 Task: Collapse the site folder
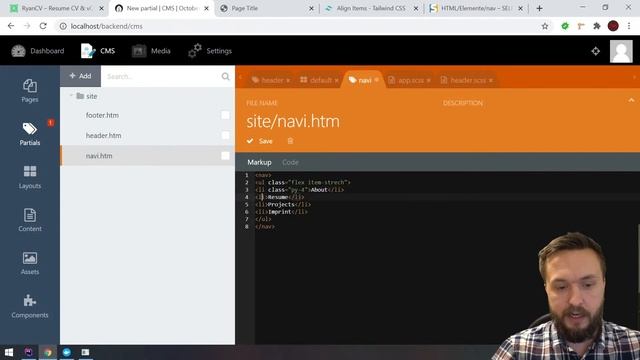(71, 96)
